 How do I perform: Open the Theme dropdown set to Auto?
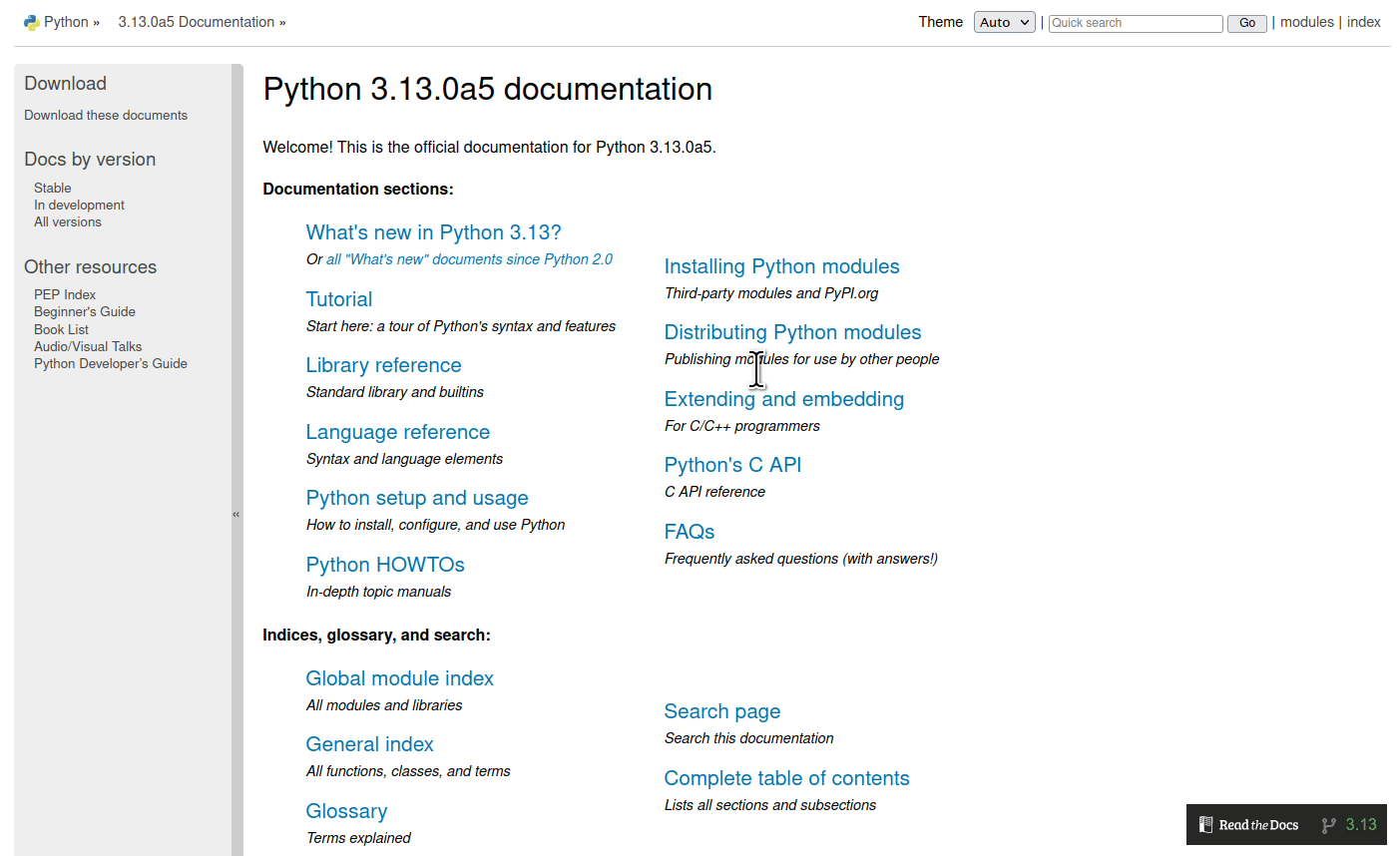coord(1004,23)
